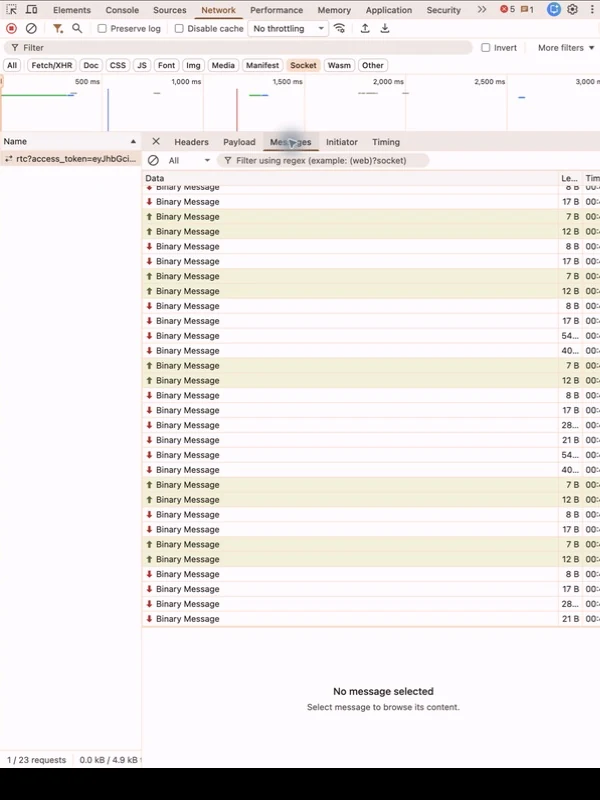Toggle the Doc filter chip
Viewport: 600px width, 800px height.
coord(91,65)
